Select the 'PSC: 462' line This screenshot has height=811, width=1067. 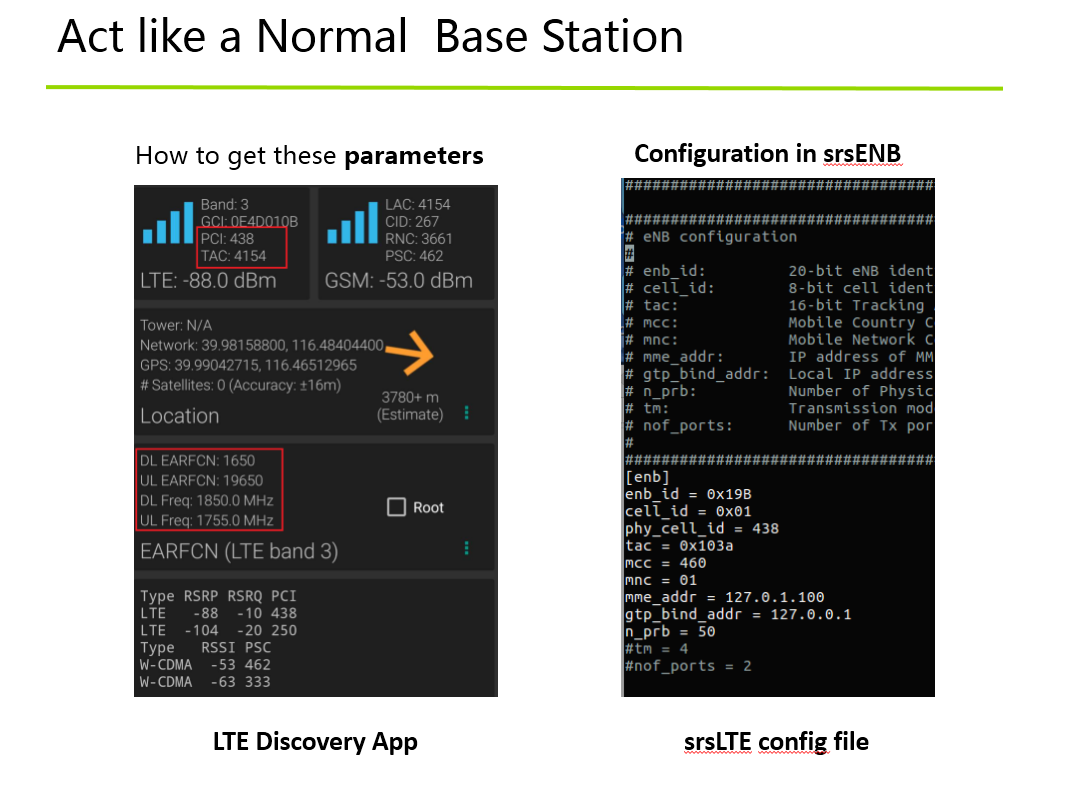click(x=414, y=256)
